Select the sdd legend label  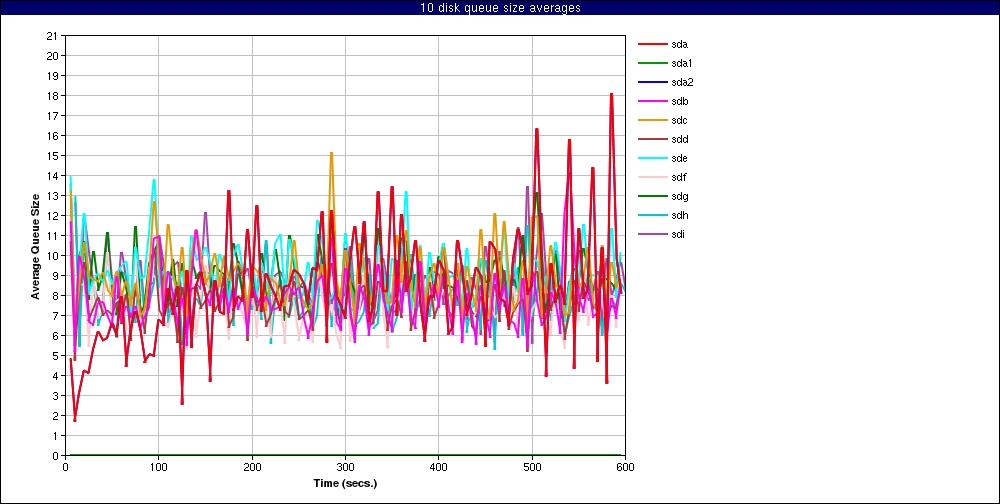tap(679, 139)
